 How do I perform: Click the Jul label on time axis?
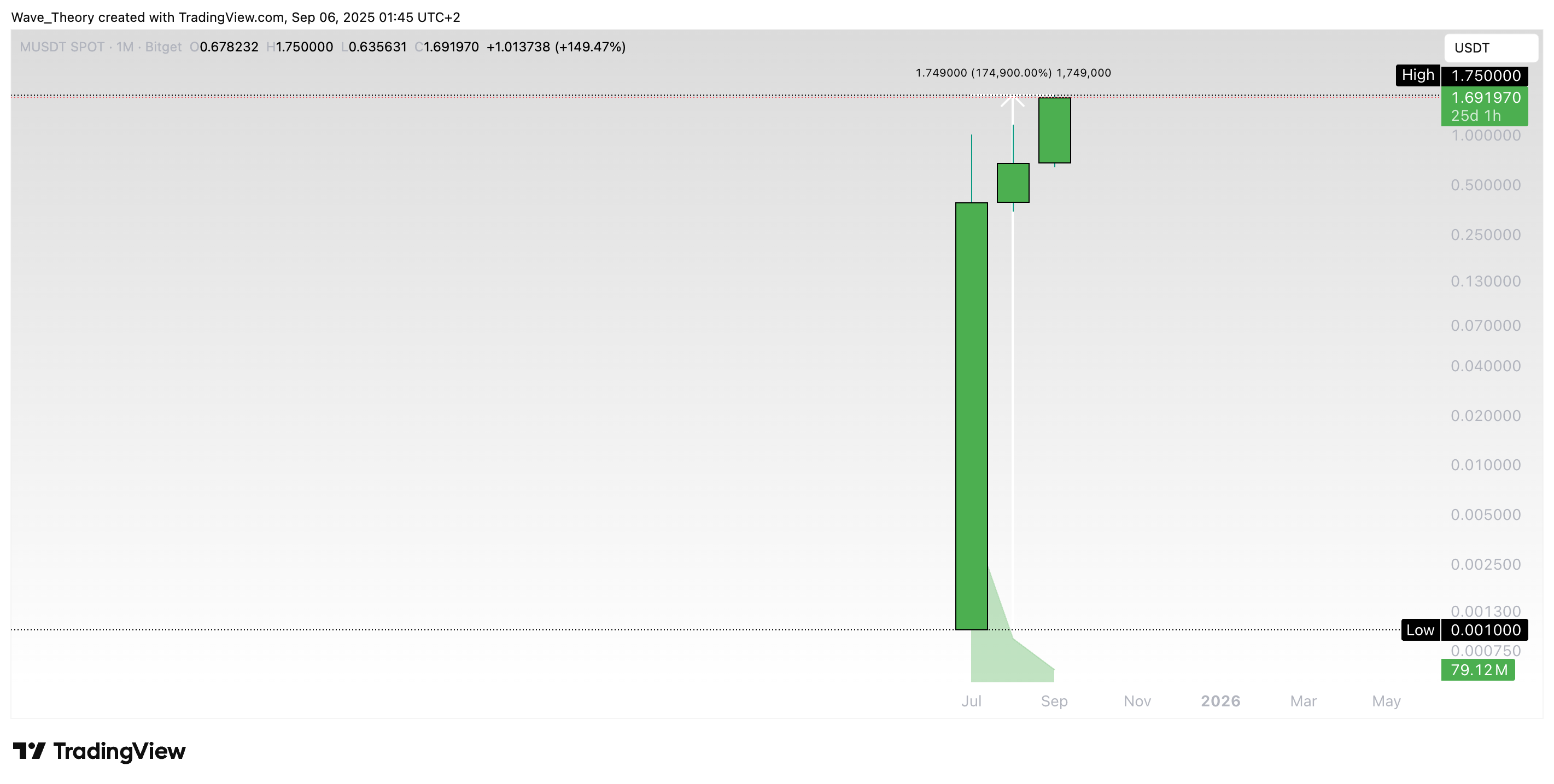pos(971,701)
